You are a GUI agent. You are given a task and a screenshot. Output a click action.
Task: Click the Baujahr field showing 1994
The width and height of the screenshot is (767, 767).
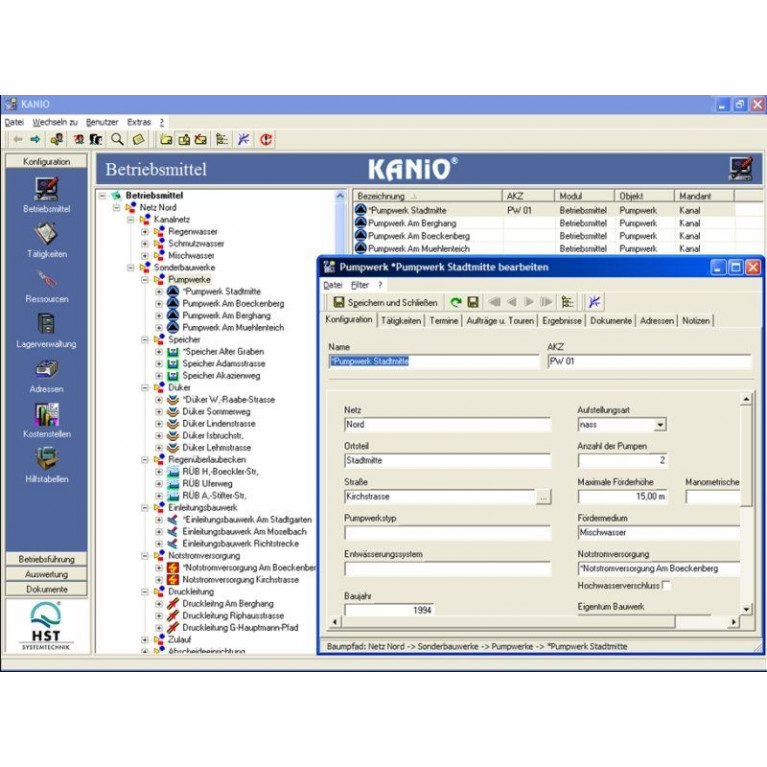pyautogui.click(x=388, y=610)
